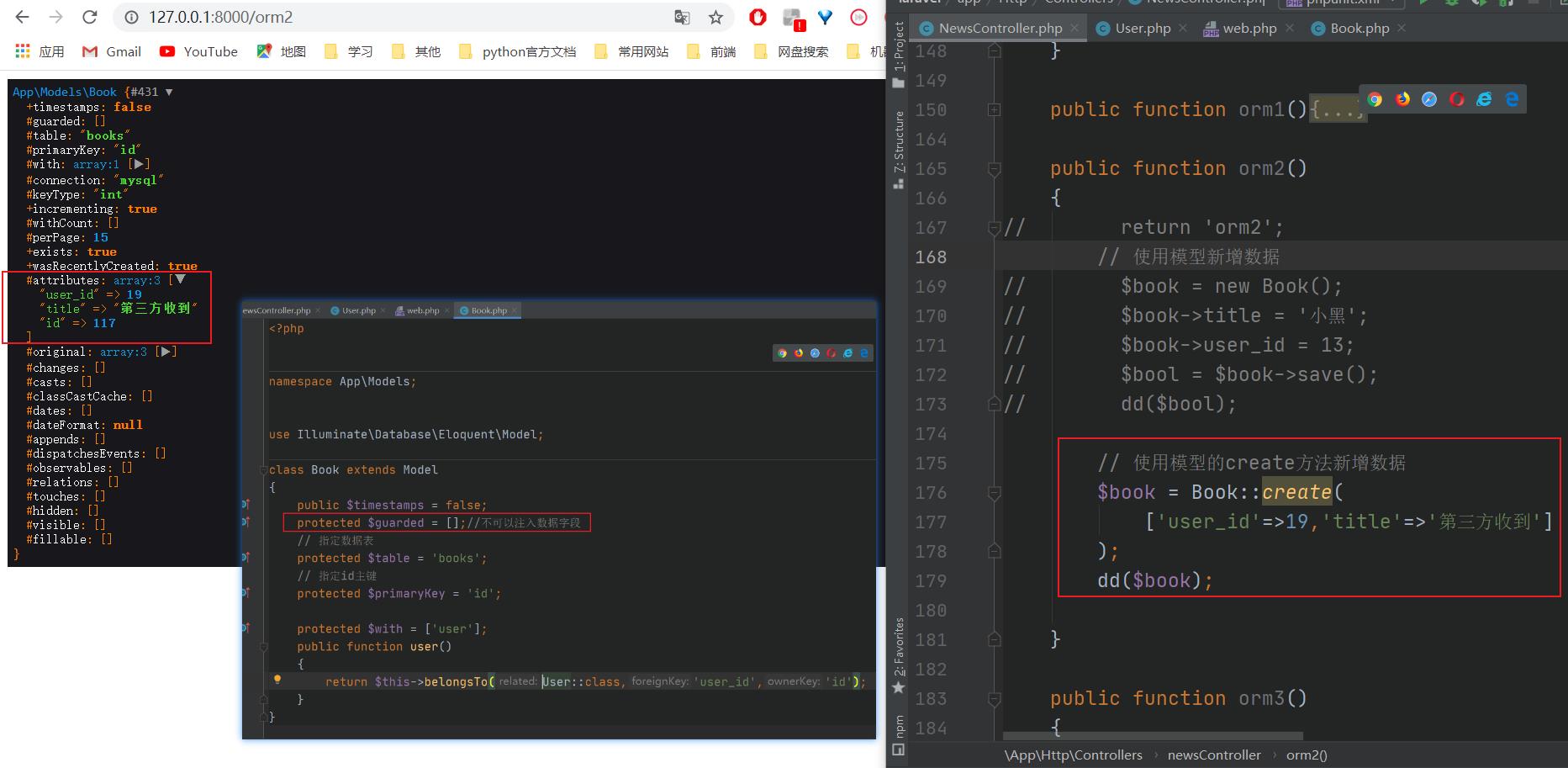Viewport: 1568px width, 768px height.
Task: Close the User.php tab
Action: [1183, 28]
